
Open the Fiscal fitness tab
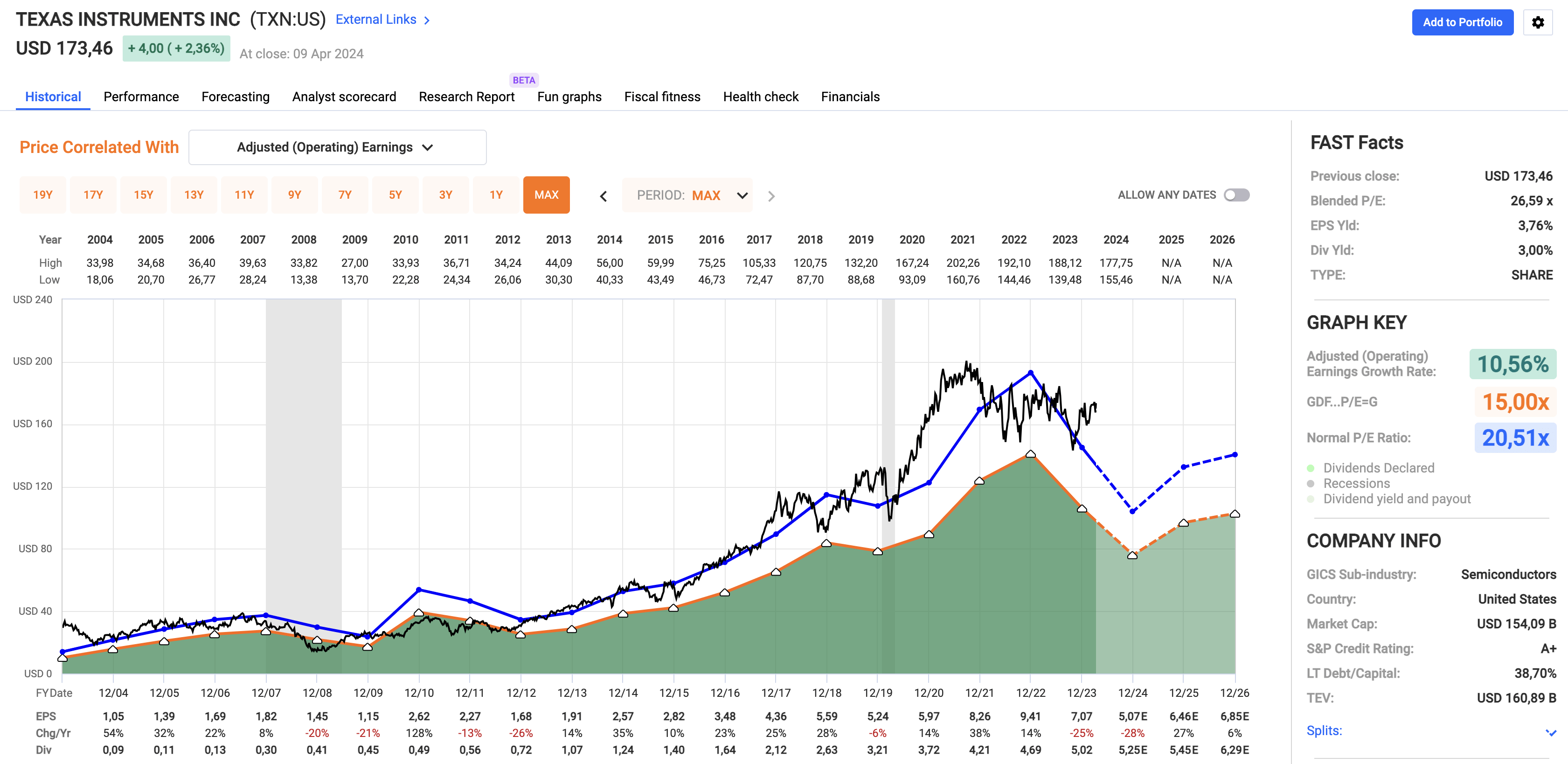(x=662, y=97)
